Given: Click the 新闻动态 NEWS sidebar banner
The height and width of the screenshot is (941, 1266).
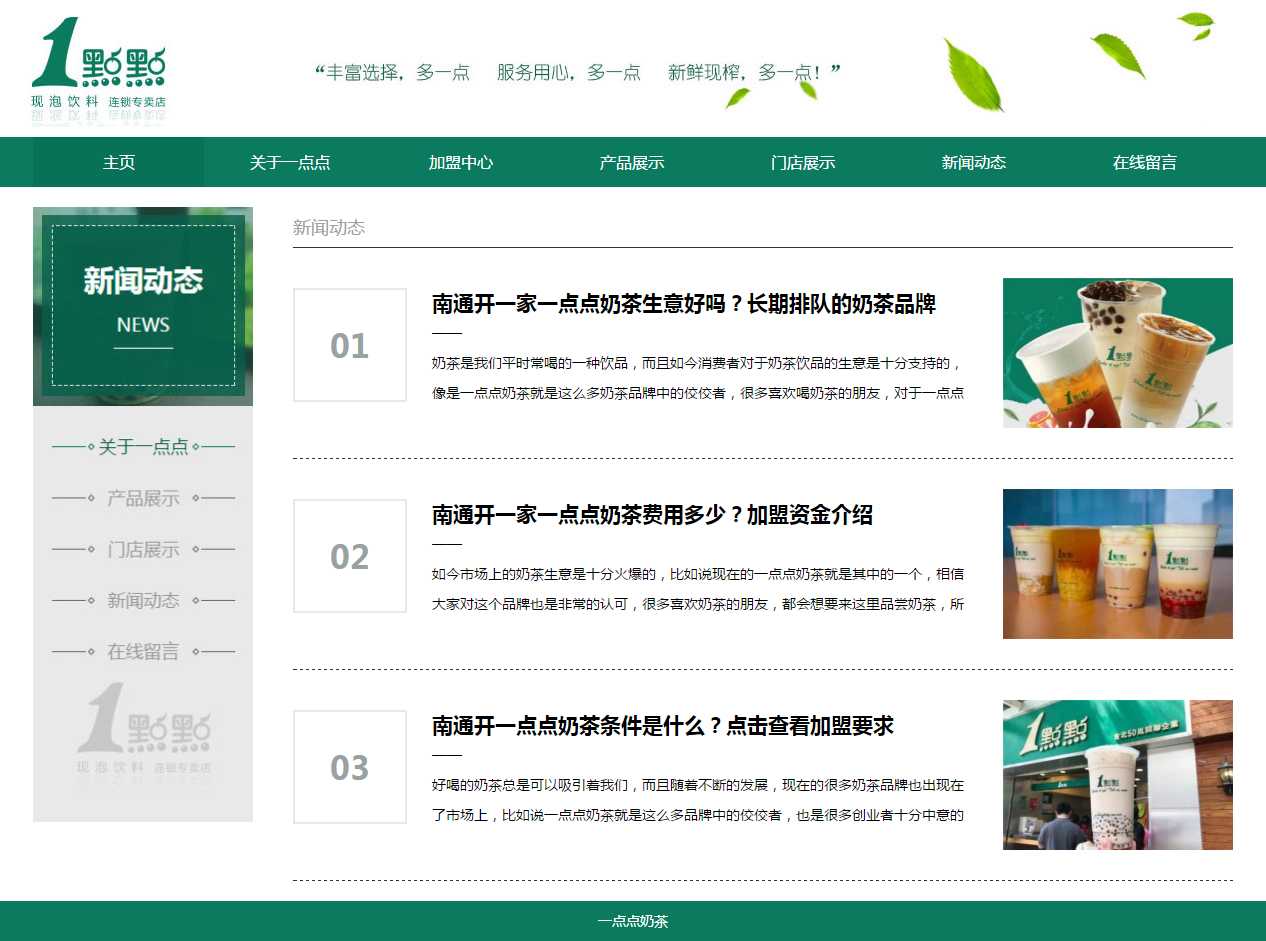Looking at the screenshot, I should point(143,305).
